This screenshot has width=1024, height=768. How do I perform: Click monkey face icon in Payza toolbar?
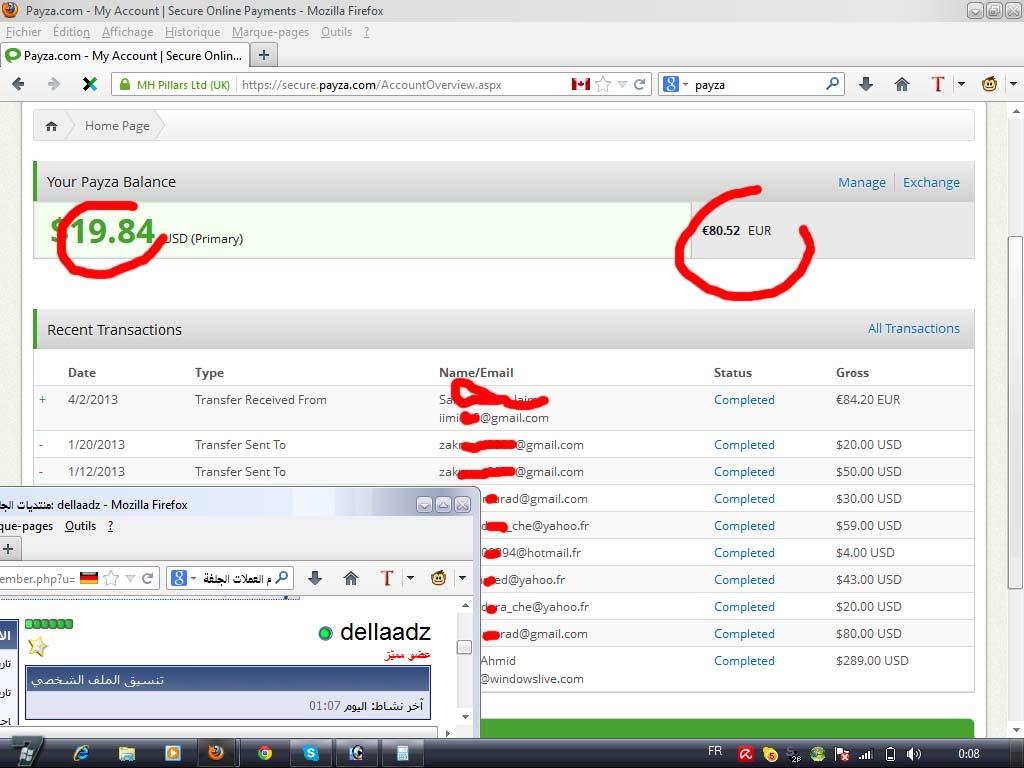tap(989, 84)
